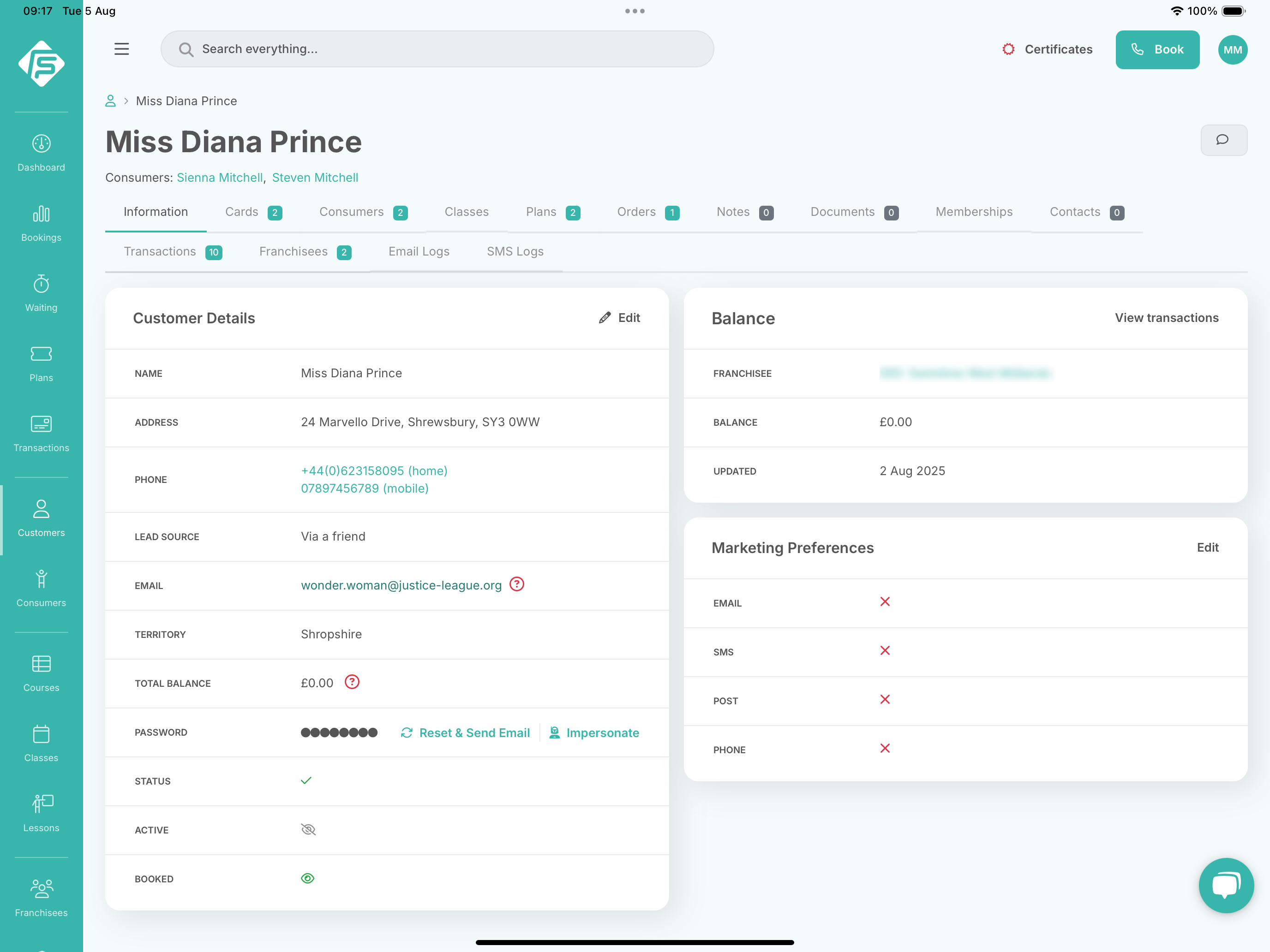Viewport: 1270px width, 952px height.
Task: Open the Franchisees tab with the 2 badge
Action: (305, 252)
